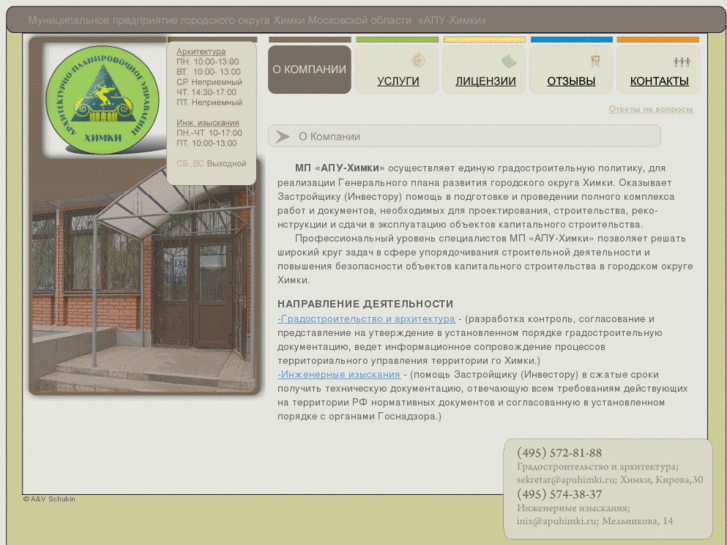Click the people icon above КОНТАКТЫ
The width and height of the screenshot is (727, 545).
pos(682,62)
